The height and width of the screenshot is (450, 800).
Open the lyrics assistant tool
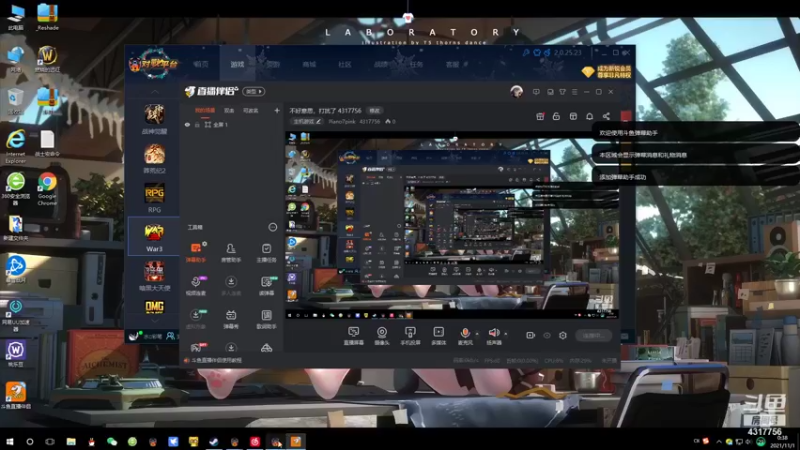pos(266,318)
